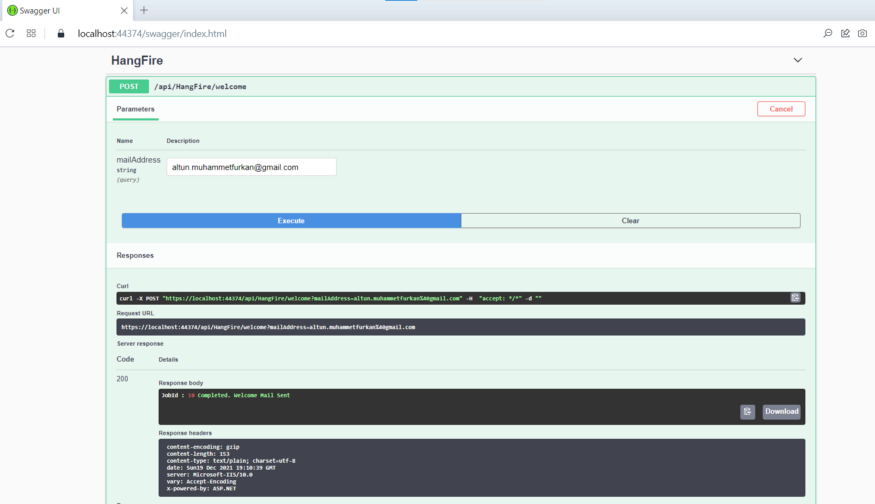Click the green POST method badge
This screenshot has height=504, width=875.
click(x=129, y=87)
